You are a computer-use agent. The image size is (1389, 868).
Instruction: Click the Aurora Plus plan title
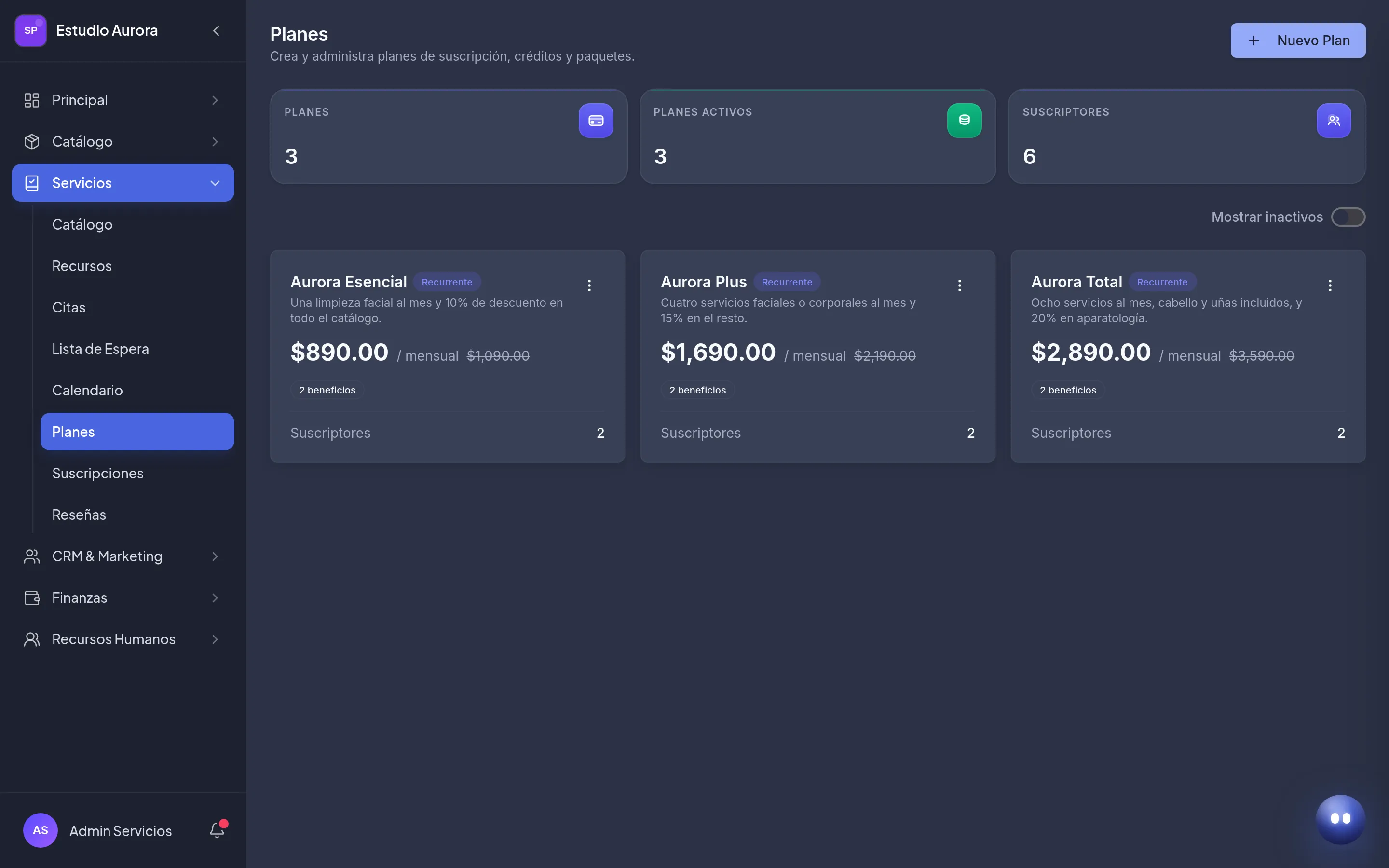(704, 282)
